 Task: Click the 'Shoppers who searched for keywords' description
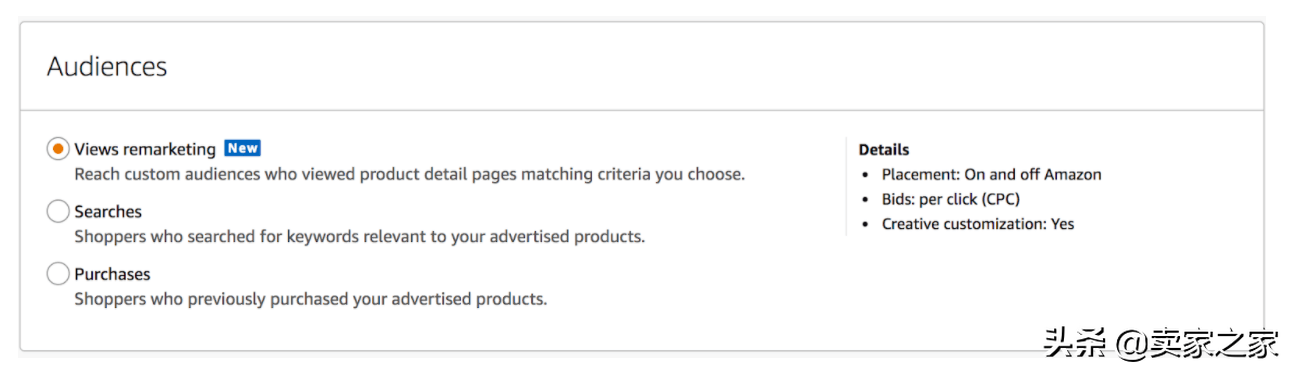point(360,237)
